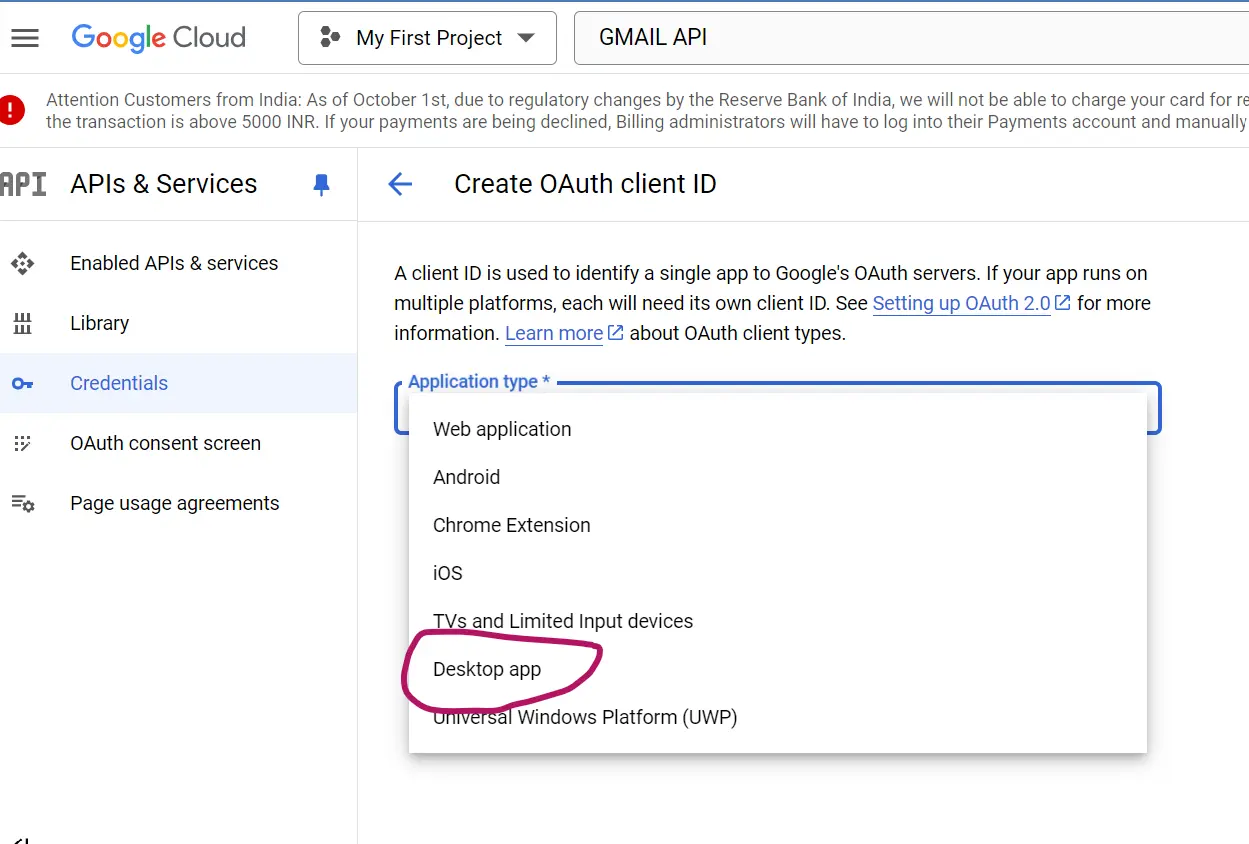Screen dimensions: 1249x844
Task: Choose TVs and Limited Input devices
Action: [778, 621]
